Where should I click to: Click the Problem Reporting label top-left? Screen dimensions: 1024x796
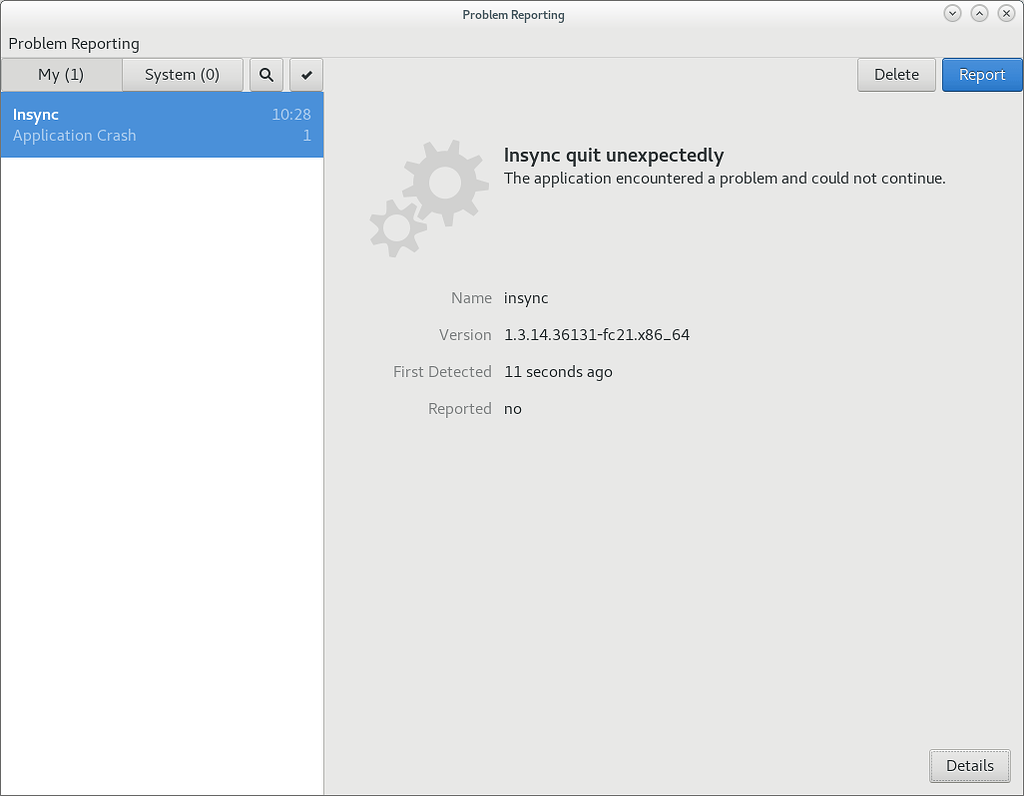pos(74,43)
